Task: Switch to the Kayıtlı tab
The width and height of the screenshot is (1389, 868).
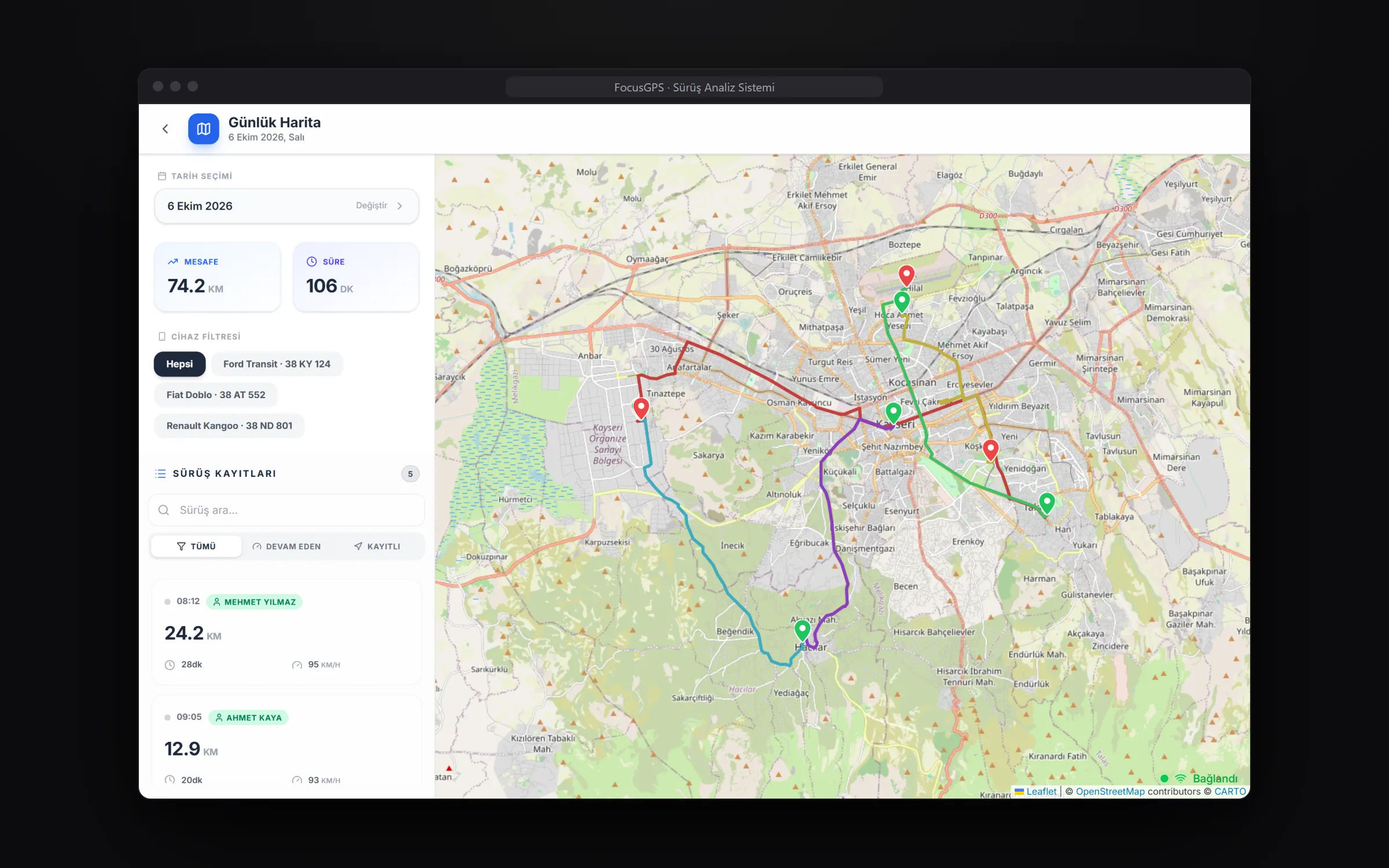Action: pyautogui.click(x=377, y=546)
